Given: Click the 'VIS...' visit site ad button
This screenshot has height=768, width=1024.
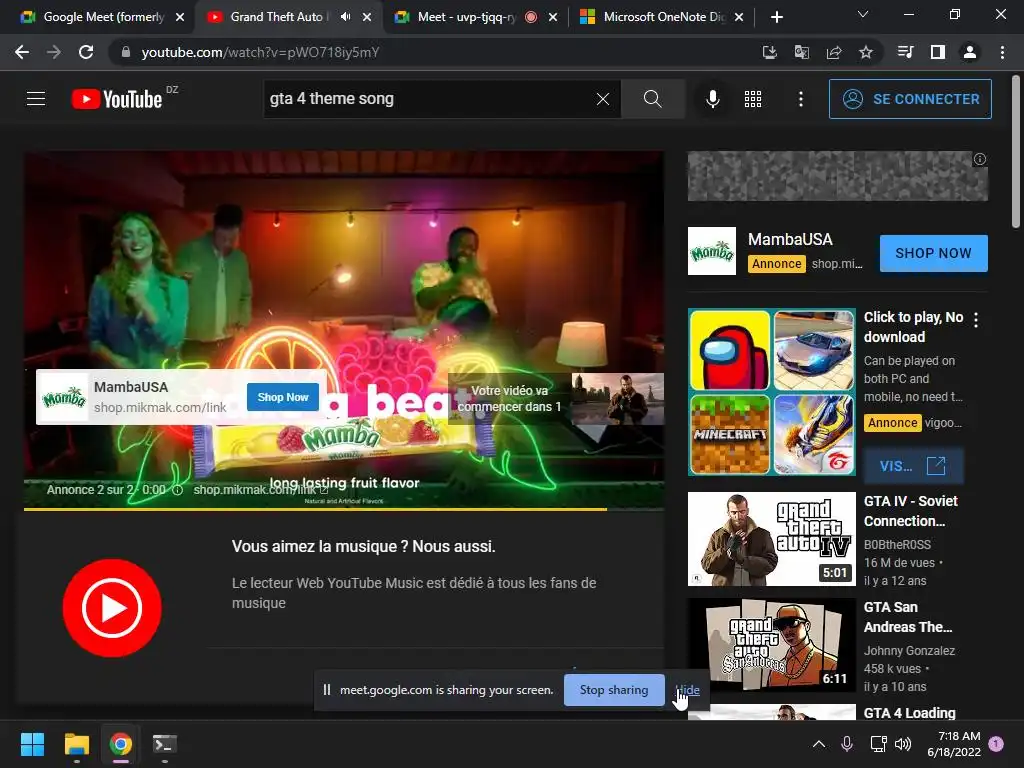Looking at the screenshot, I should pos(913,466).
